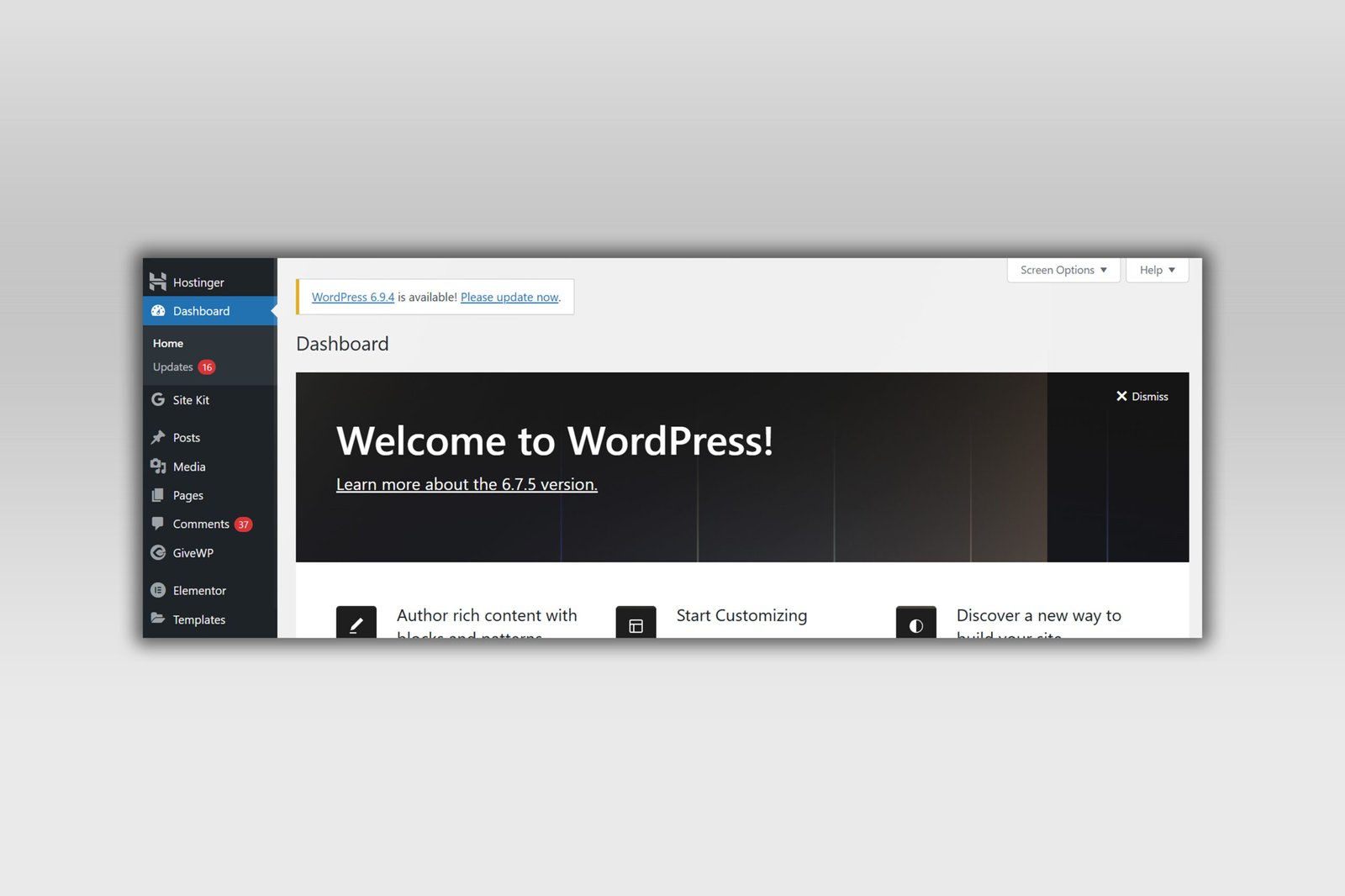
Task: Click the Comments speech bubble icon
Action: (158, 524)
